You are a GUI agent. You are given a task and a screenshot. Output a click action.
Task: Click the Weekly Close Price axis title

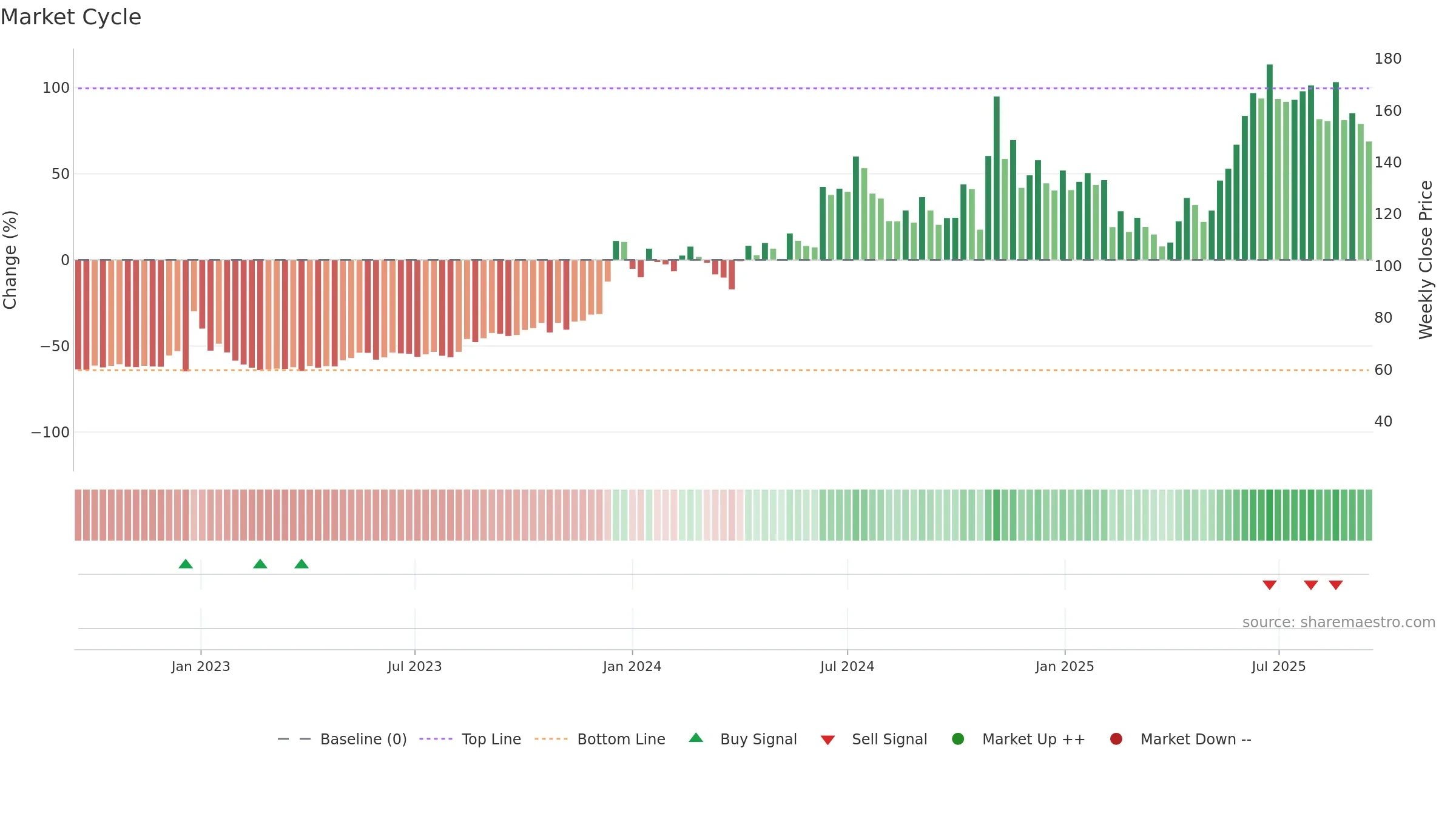click(1426, 260)
